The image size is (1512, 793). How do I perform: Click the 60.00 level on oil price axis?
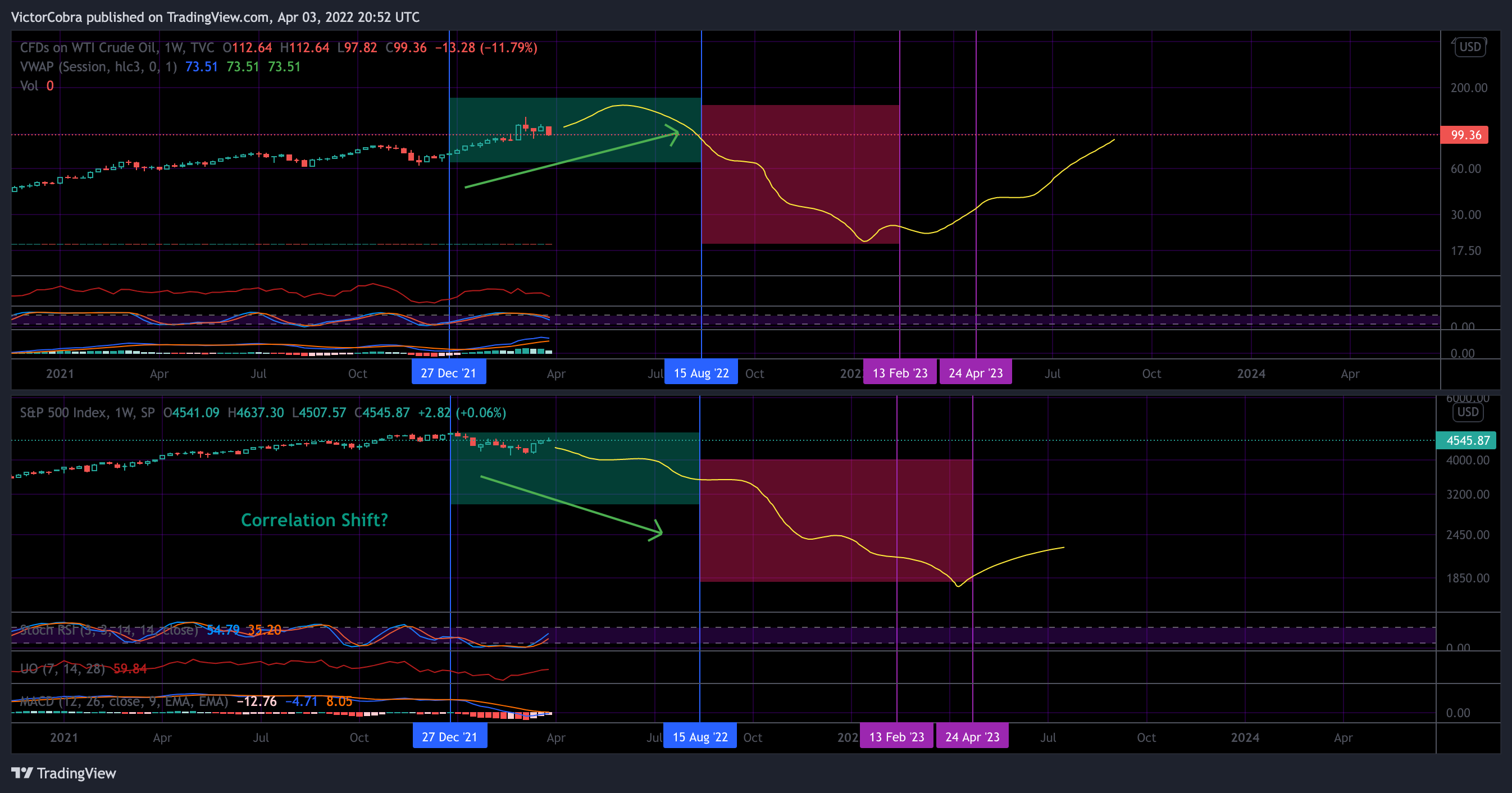(1465, 169)
